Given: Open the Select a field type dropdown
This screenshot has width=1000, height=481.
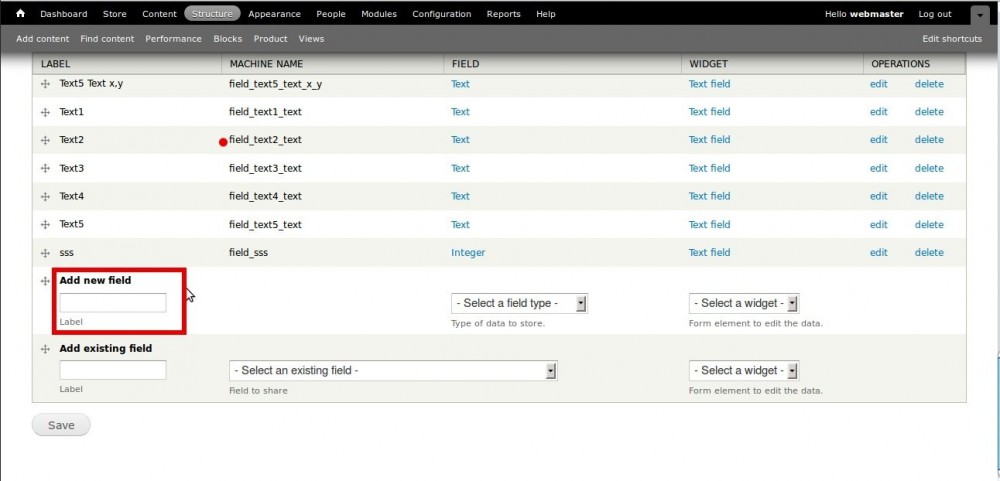Looking at the screenshot, I should pos(519,303).
